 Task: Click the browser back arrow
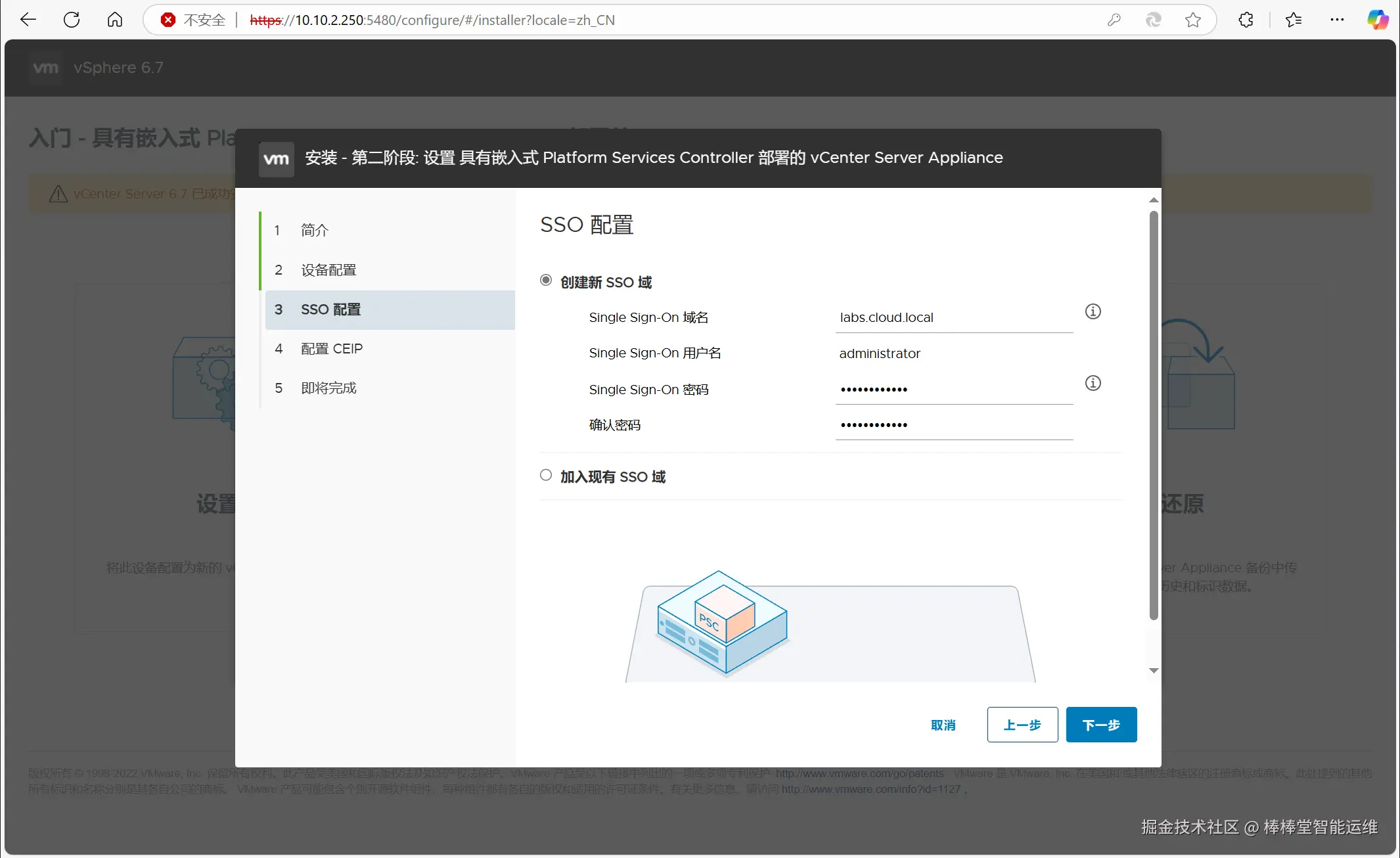28,20
